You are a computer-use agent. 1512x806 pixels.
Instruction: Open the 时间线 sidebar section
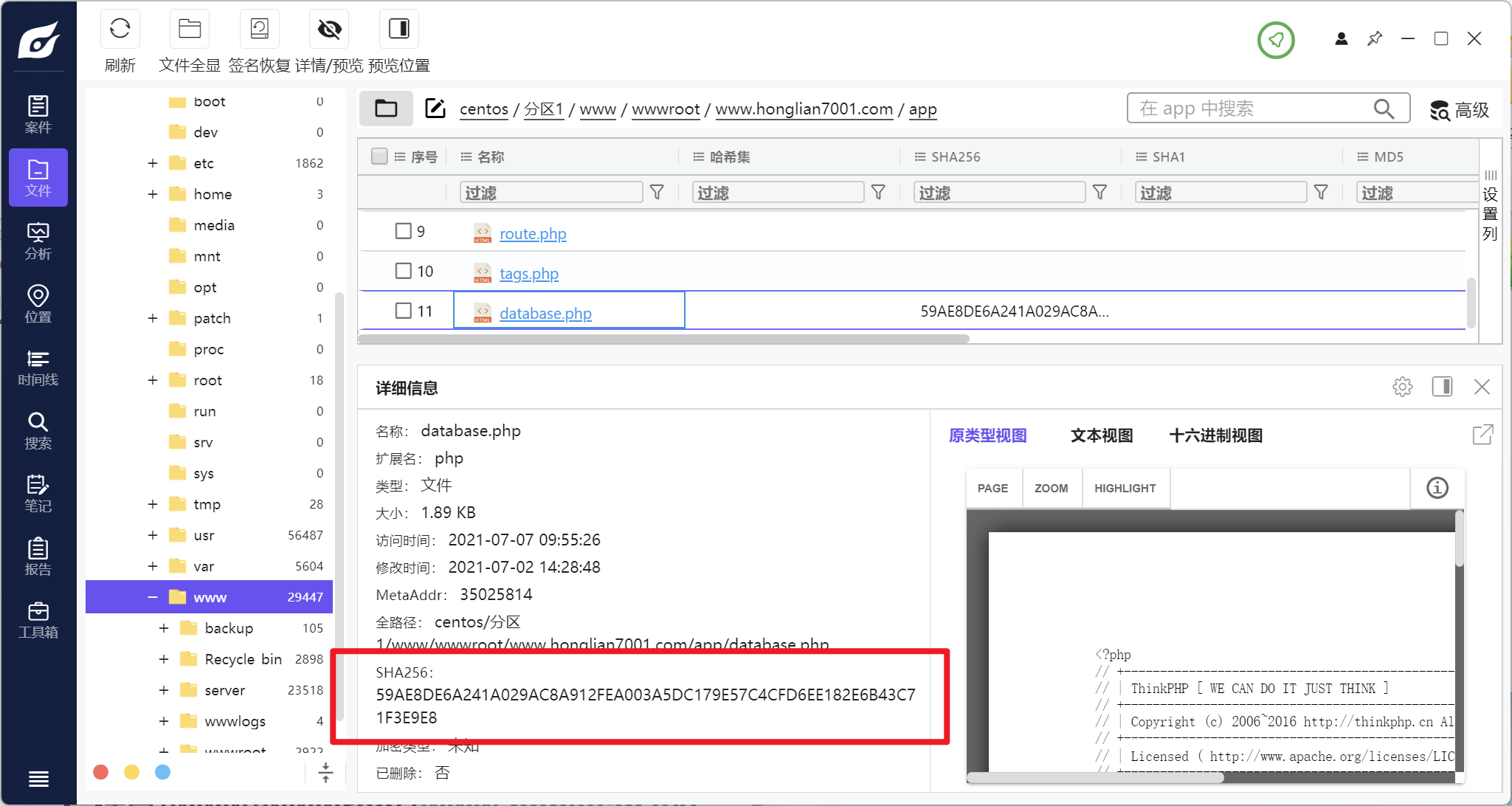pyautogui.click(x=38, y=368)
